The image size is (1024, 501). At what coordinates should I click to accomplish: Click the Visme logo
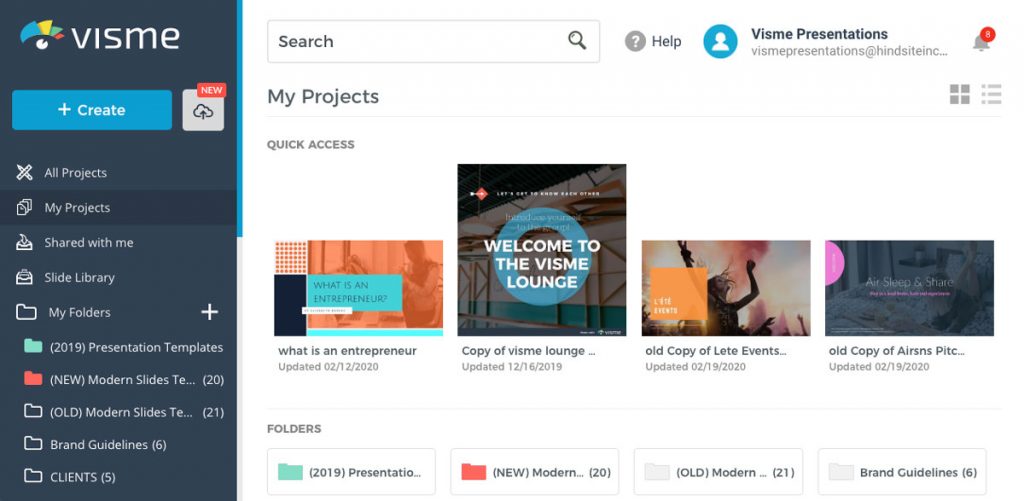coord(100,37)
